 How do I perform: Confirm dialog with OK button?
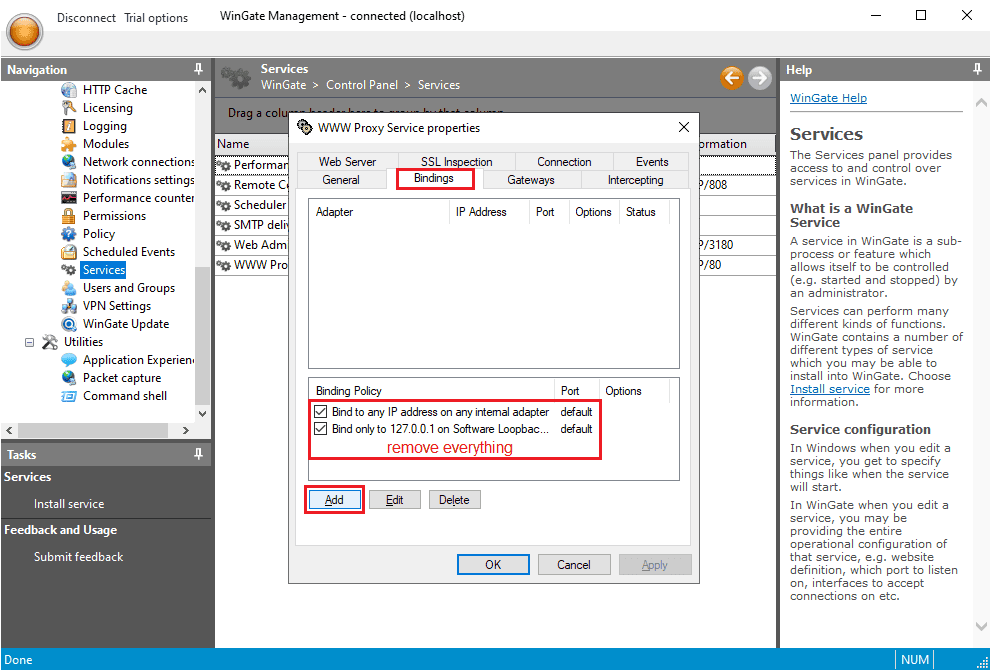pyautogui.click(x=493, y=565)
